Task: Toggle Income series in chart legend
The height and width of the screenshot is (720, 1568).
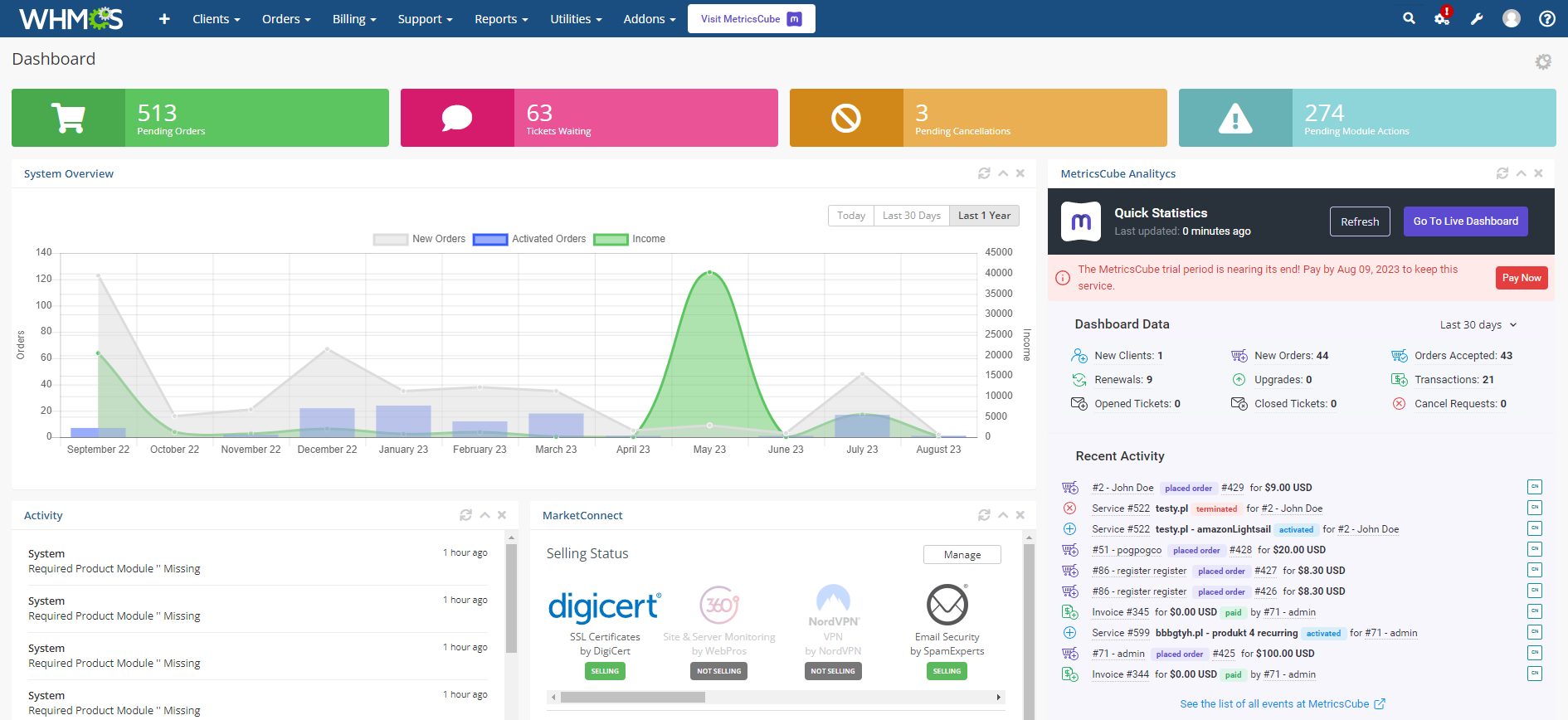Action: click(x=630, y=239)
